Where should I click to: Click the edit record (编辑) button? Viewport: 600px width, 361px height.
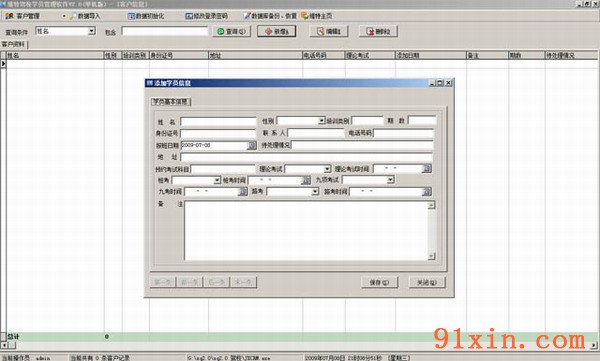click(x=329, y=31)
